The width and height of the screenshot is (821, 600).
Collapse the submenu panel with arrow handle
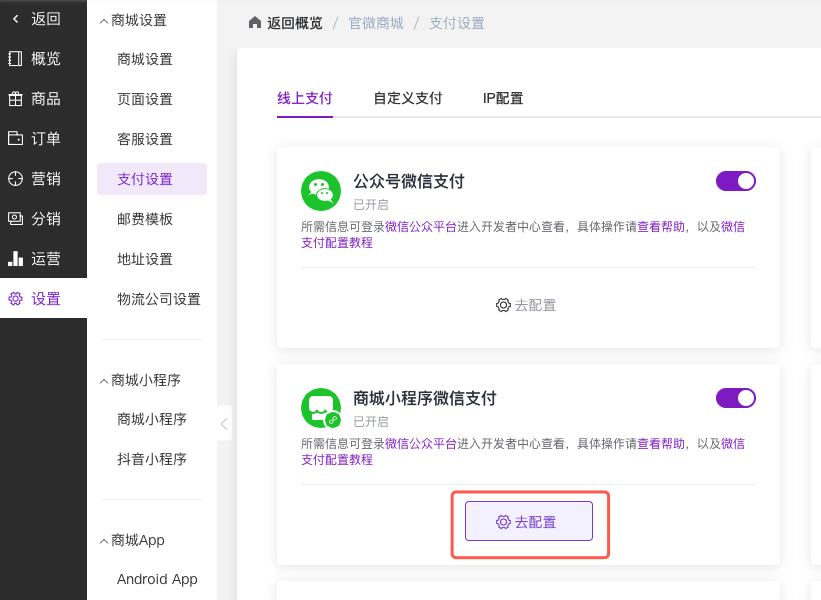click(x=224, y=424)
